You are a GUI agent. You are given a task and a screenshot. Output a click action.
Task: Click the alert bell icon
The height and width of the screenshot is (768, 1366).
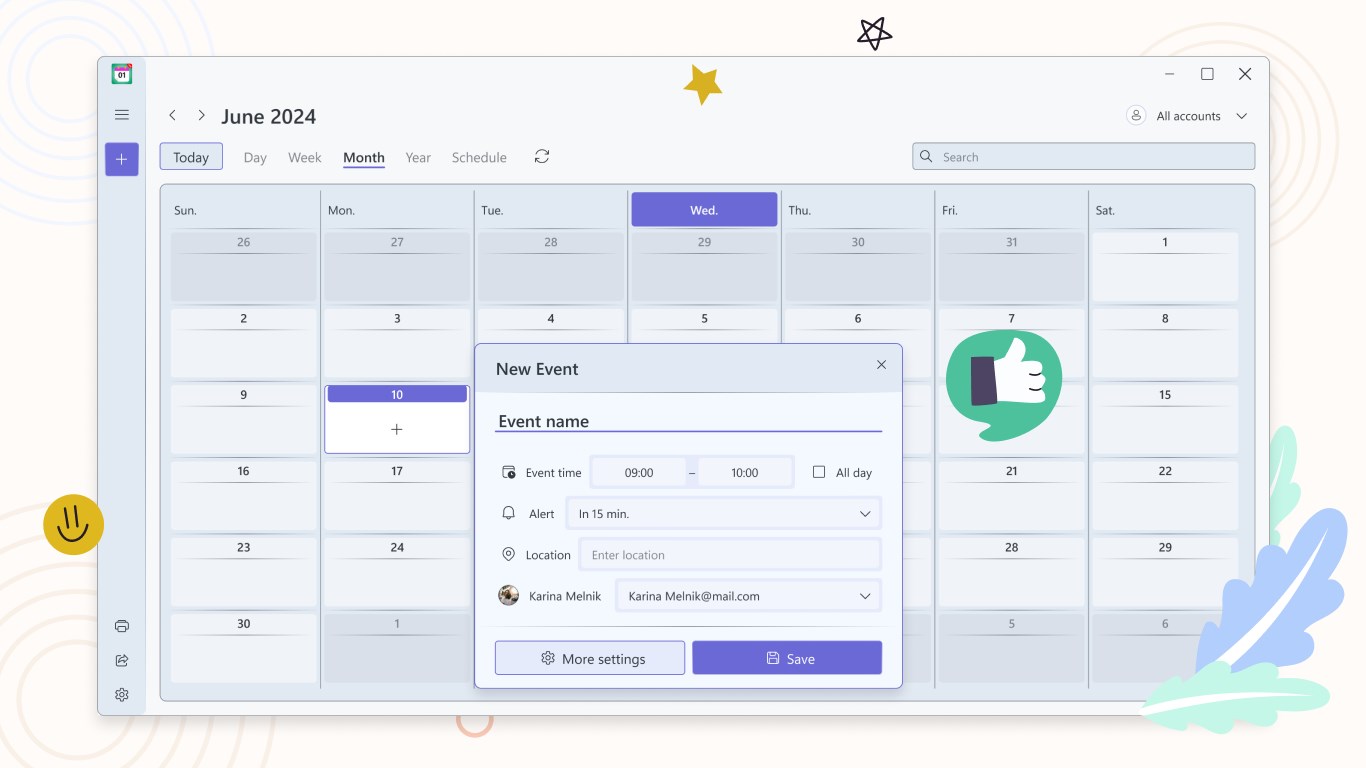(x=509, y=513)
